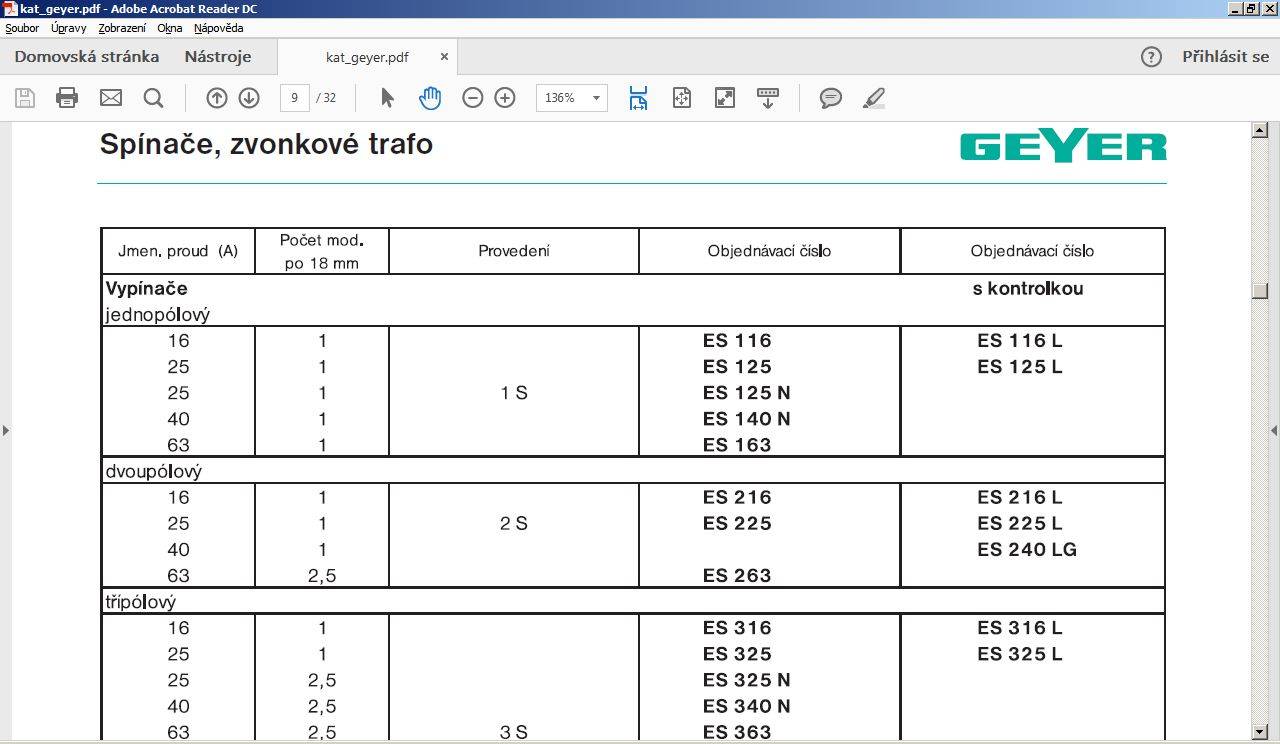Activate the Hand pan tool
Viewport: 1280px width, 744px height.
coord(430,97)
